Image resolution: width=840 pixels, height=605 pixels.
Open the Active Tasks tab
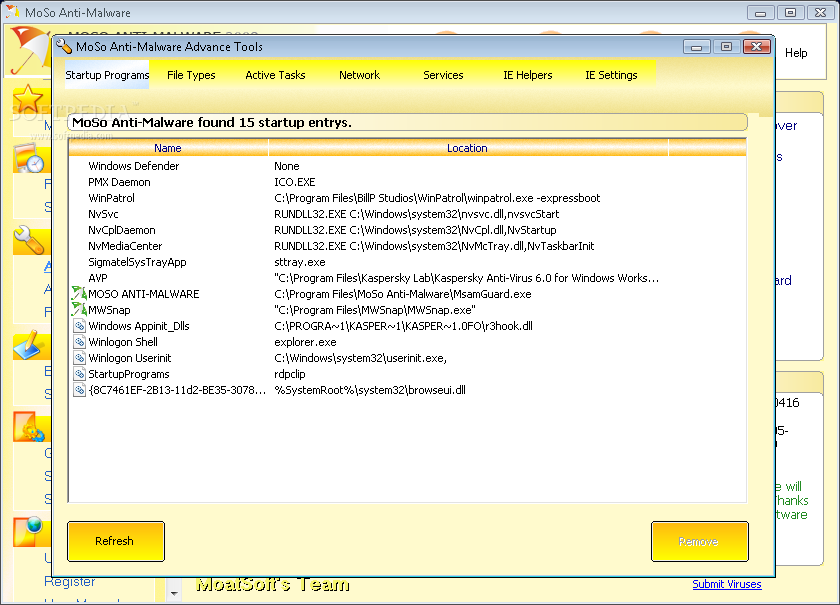tap(275, 75)
